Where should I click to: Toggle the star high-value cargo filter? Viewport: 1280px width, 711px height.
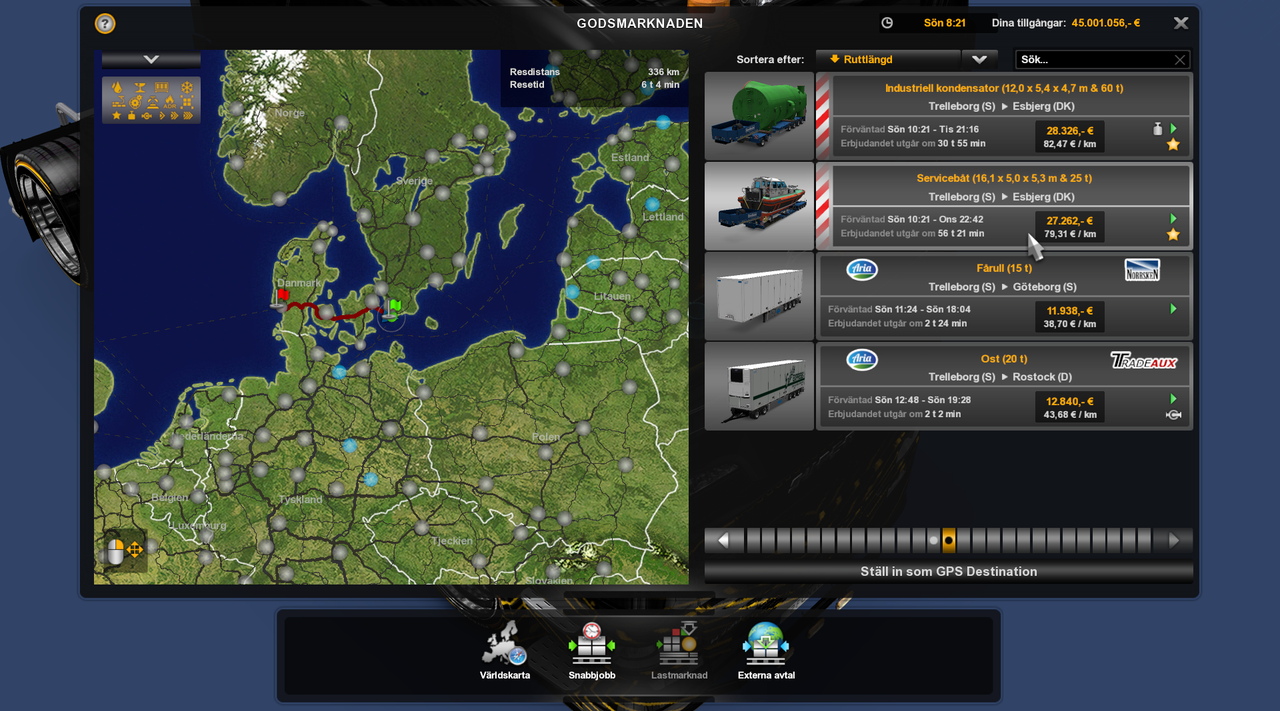[x=116, y=116]
